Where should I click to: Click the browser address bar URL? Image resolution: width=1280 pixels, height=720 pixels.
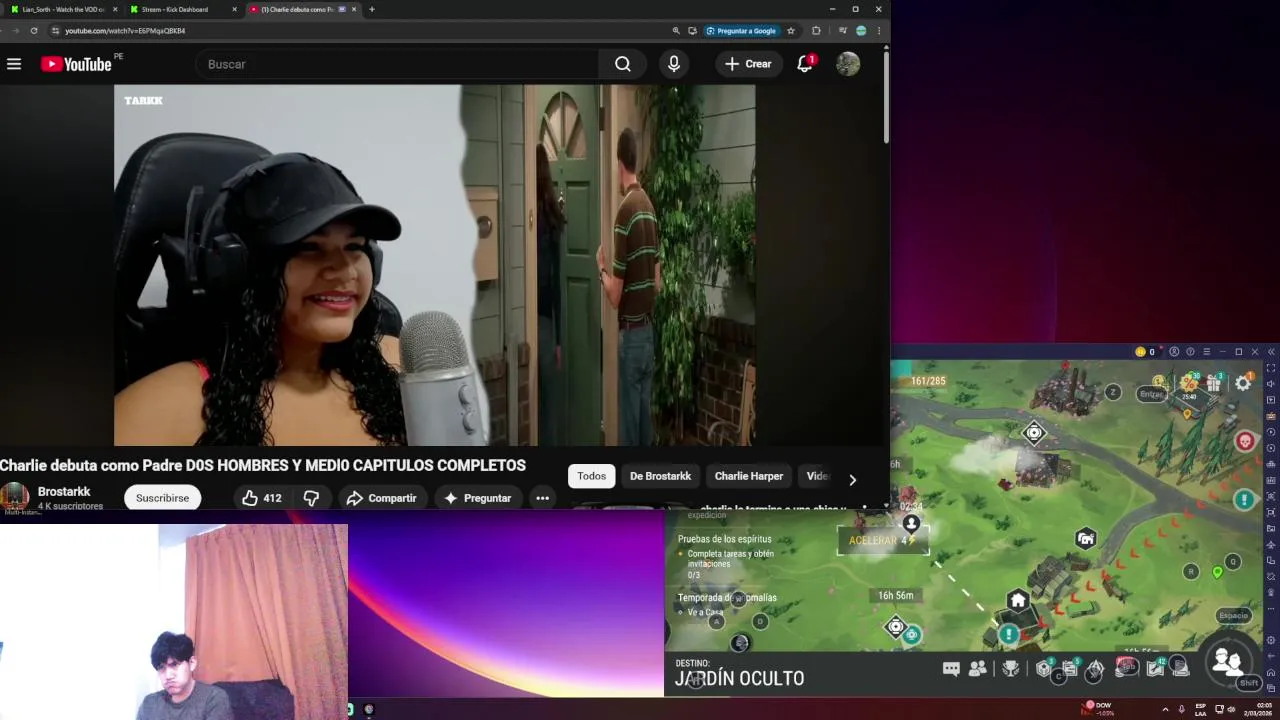coord(125,31)
